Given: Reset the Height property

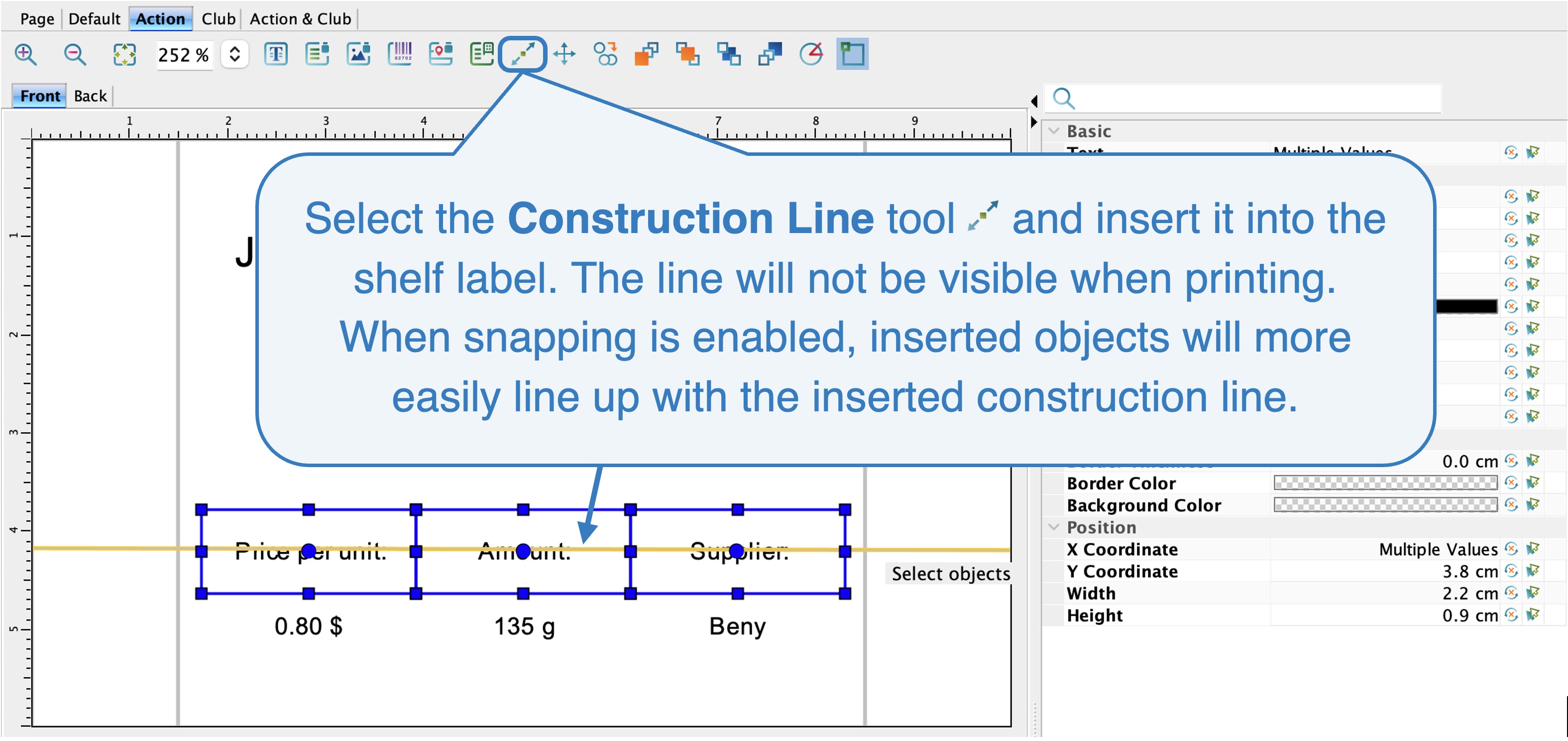Looking at the screenshot, I should click(1511, 615).
